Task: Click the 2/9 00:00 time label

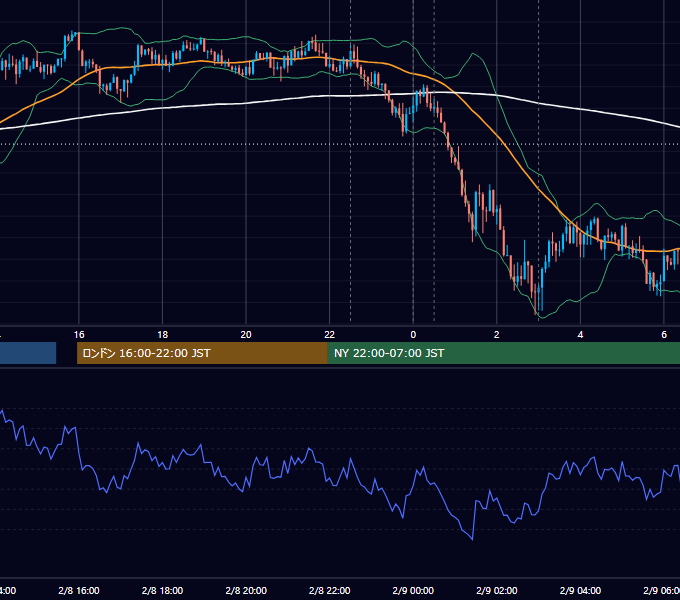Action: click(x=413, y=590)
